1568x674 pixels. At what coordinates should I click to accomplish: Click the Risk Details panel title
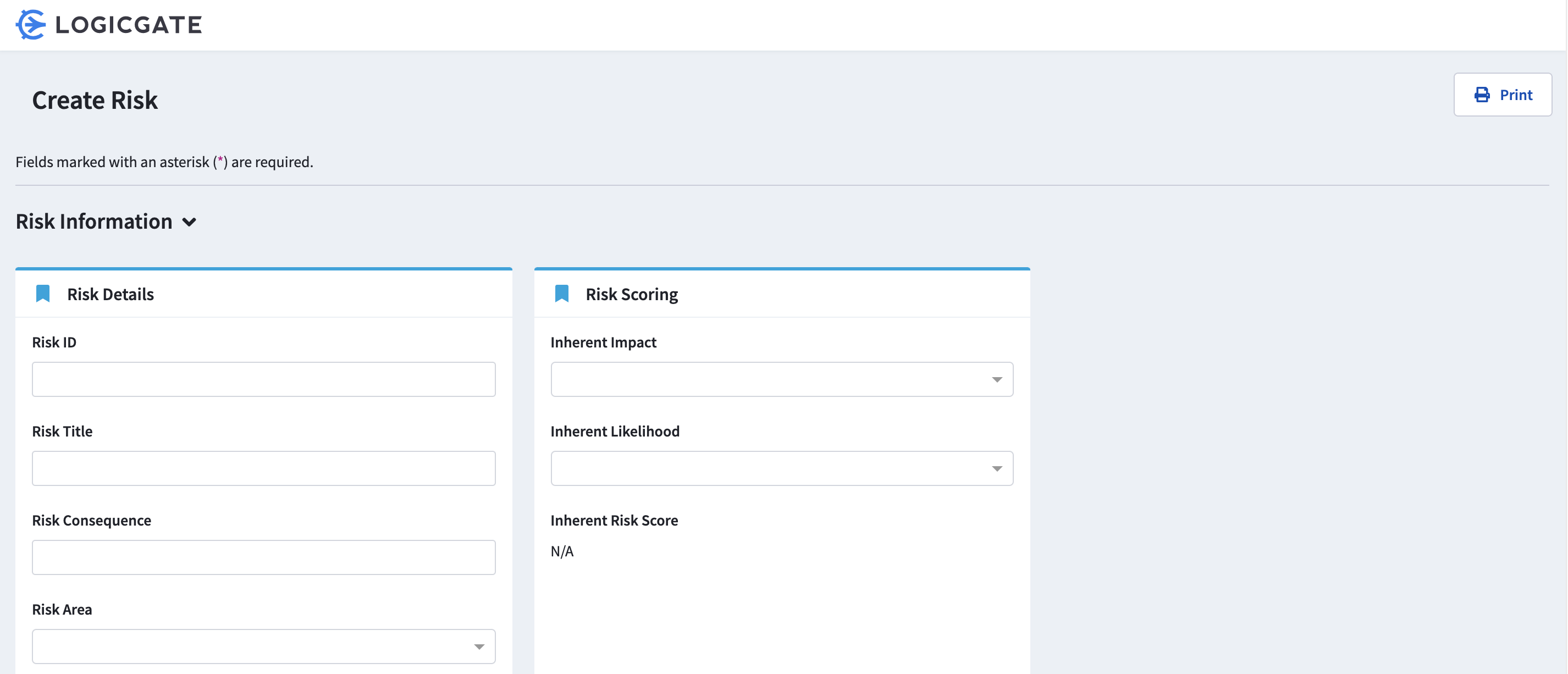[x=111, y=295]
